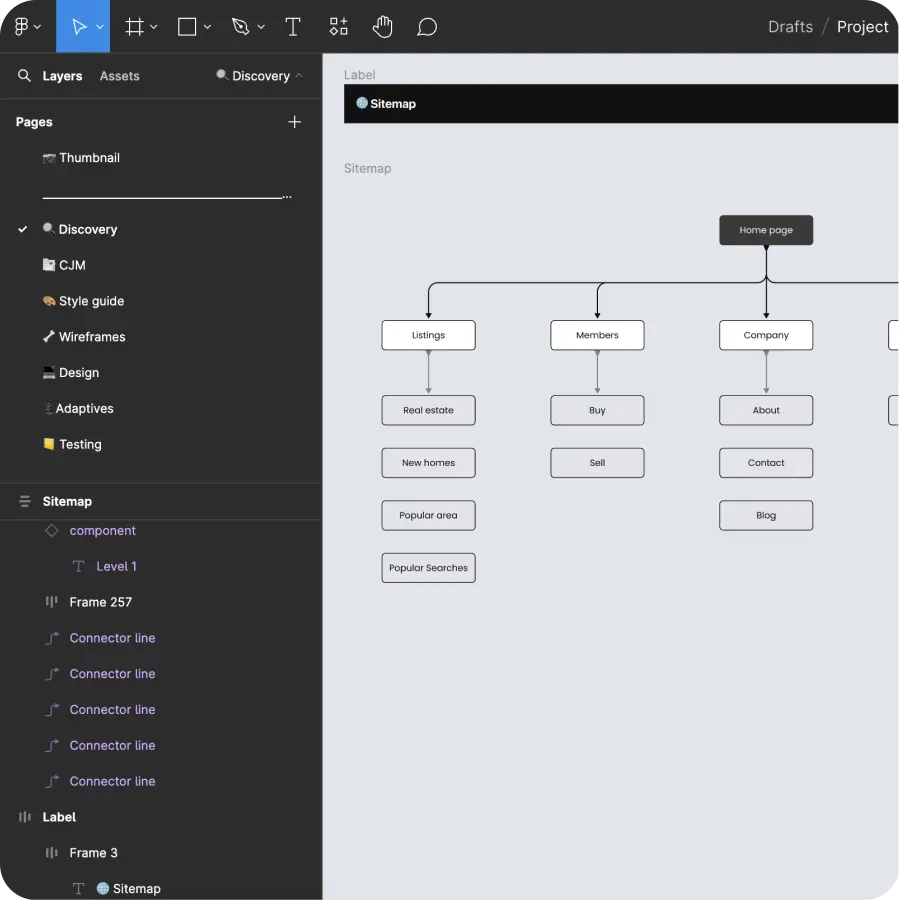
Task: Select the Wireframes page
Action: [94, 337]
